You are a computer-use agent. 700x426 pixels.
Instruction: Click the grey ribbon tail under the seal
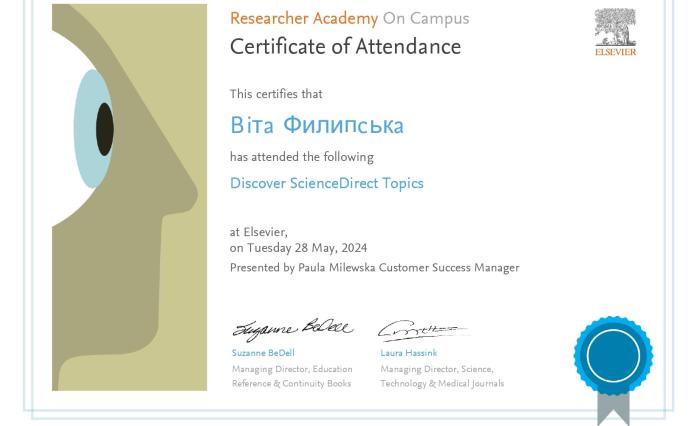[613, 408]
